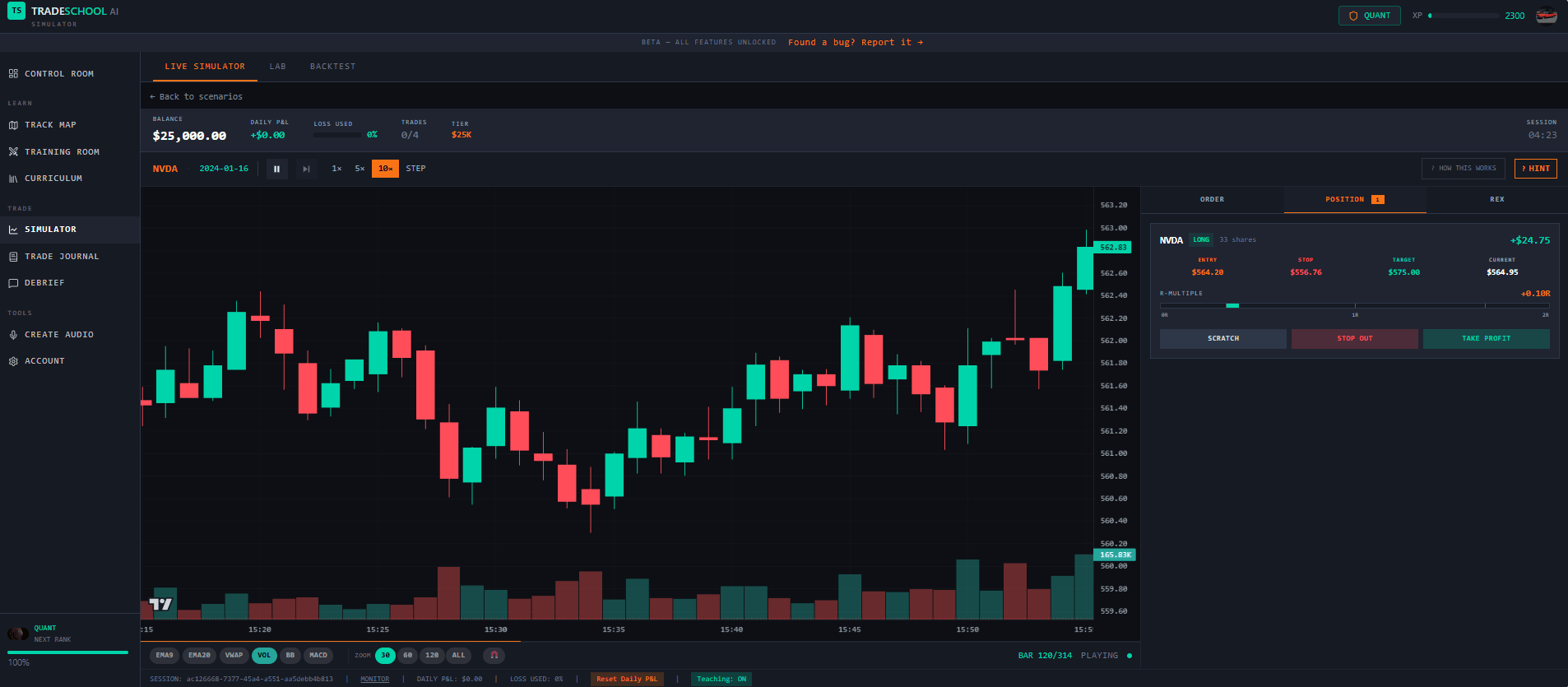The image size is (1568, 687).
Task: Open the Monitor link in the status bar
Action: (375, 679)
